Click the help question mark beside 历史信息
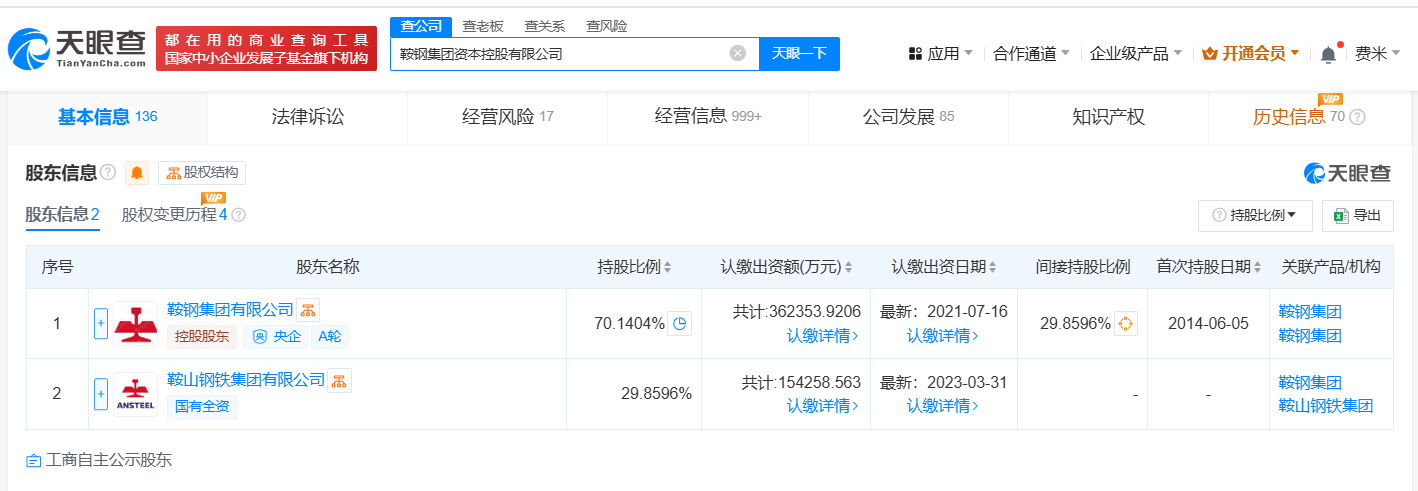Screen dimensions: 1418x491 (1357, 117)
